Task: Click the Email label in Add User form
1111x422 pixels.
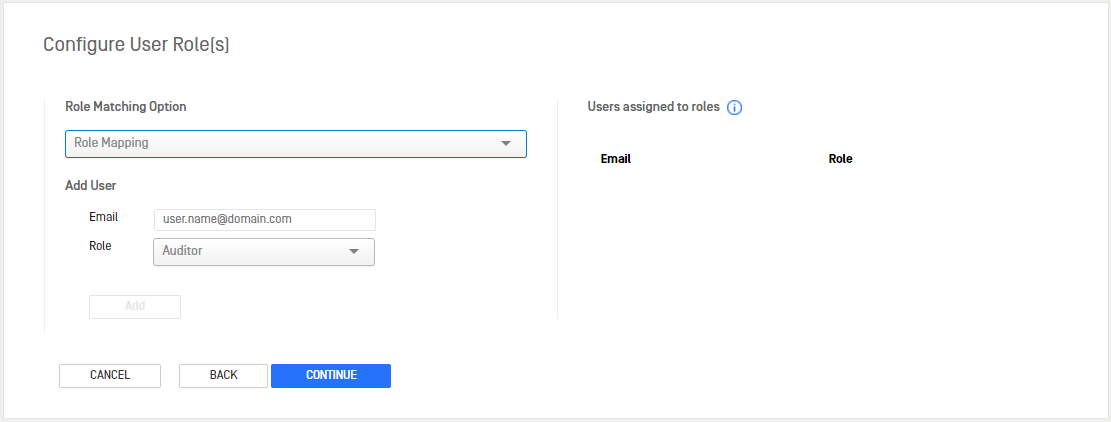Action: (103, 217)
